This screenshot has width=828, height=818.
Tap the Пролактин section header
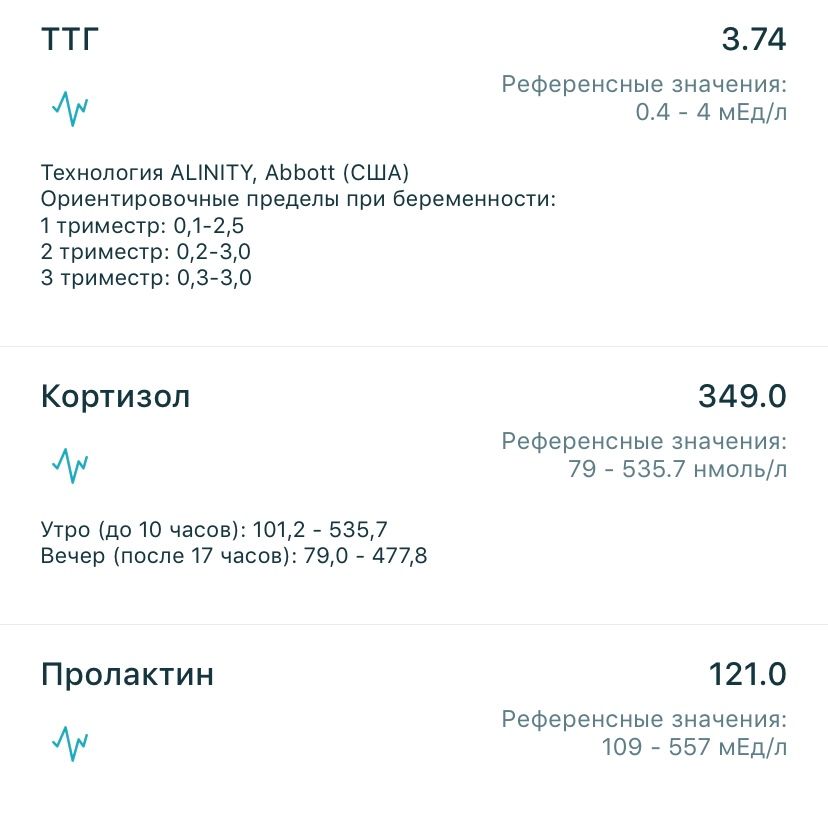[x=126, y=674]
